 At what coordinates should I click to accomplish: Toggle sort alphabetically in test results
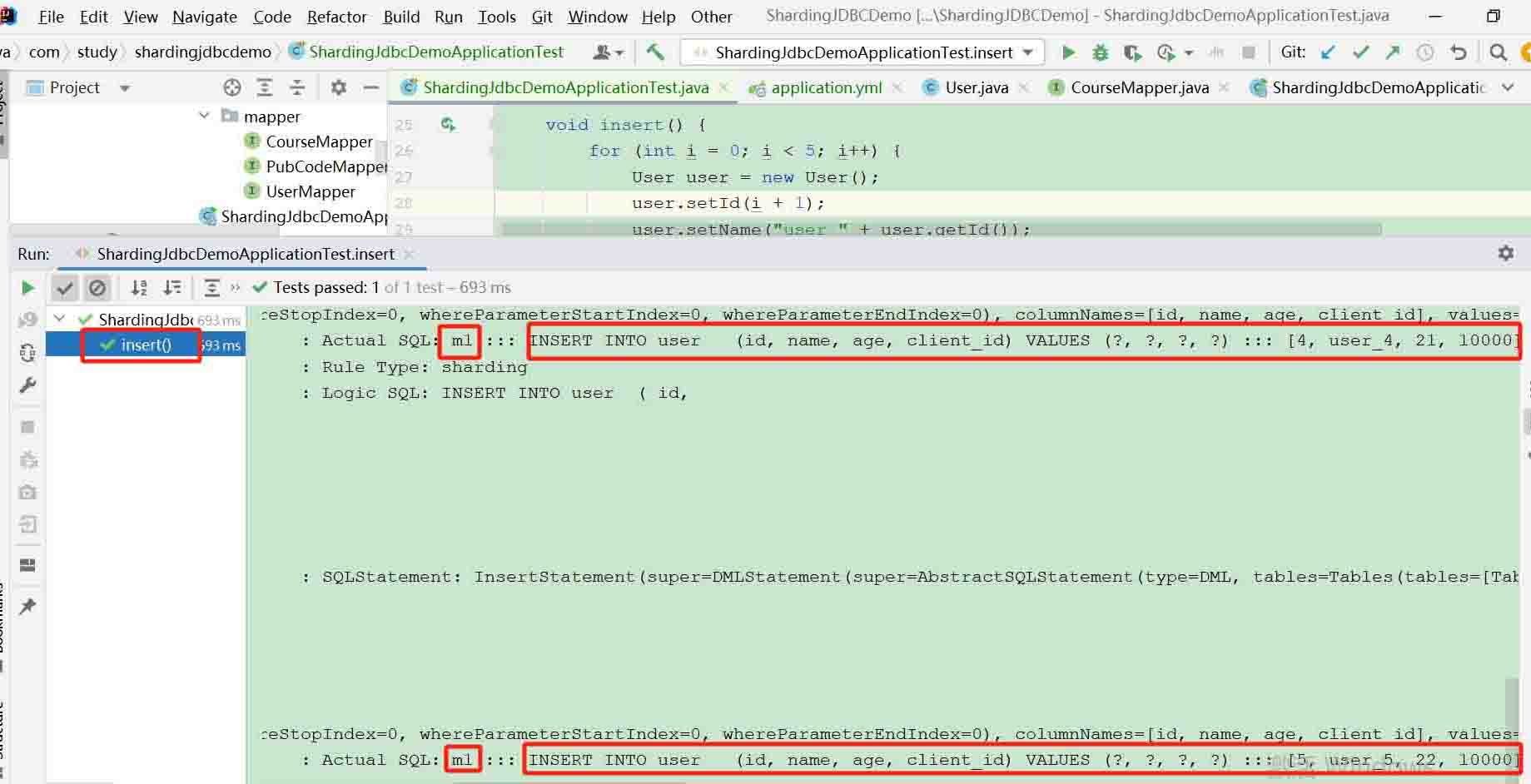[x=139, y=288]
